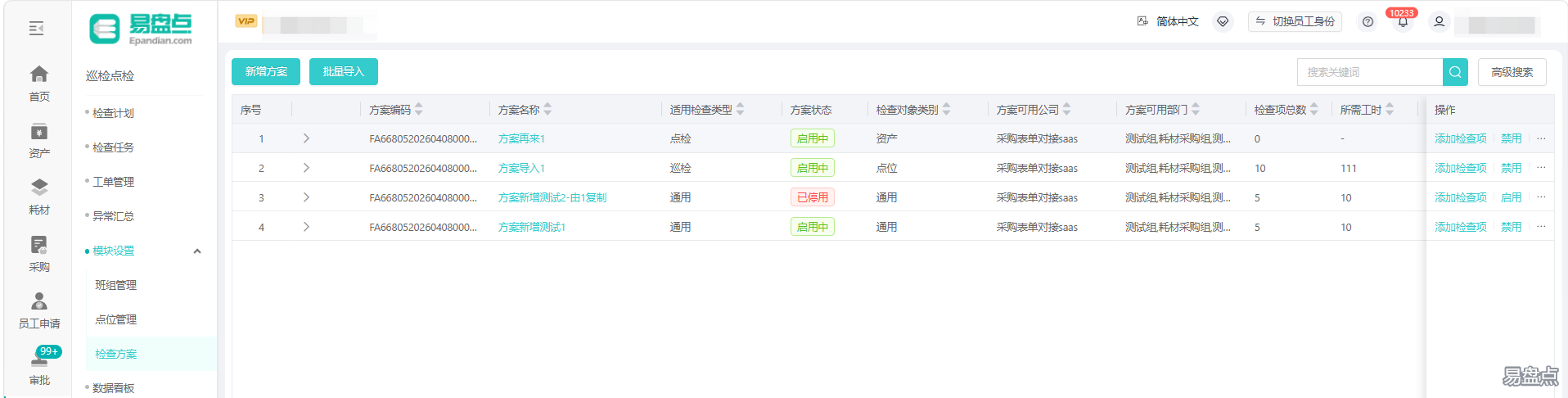Open plan link 方案再来1

tap(521, 138)
